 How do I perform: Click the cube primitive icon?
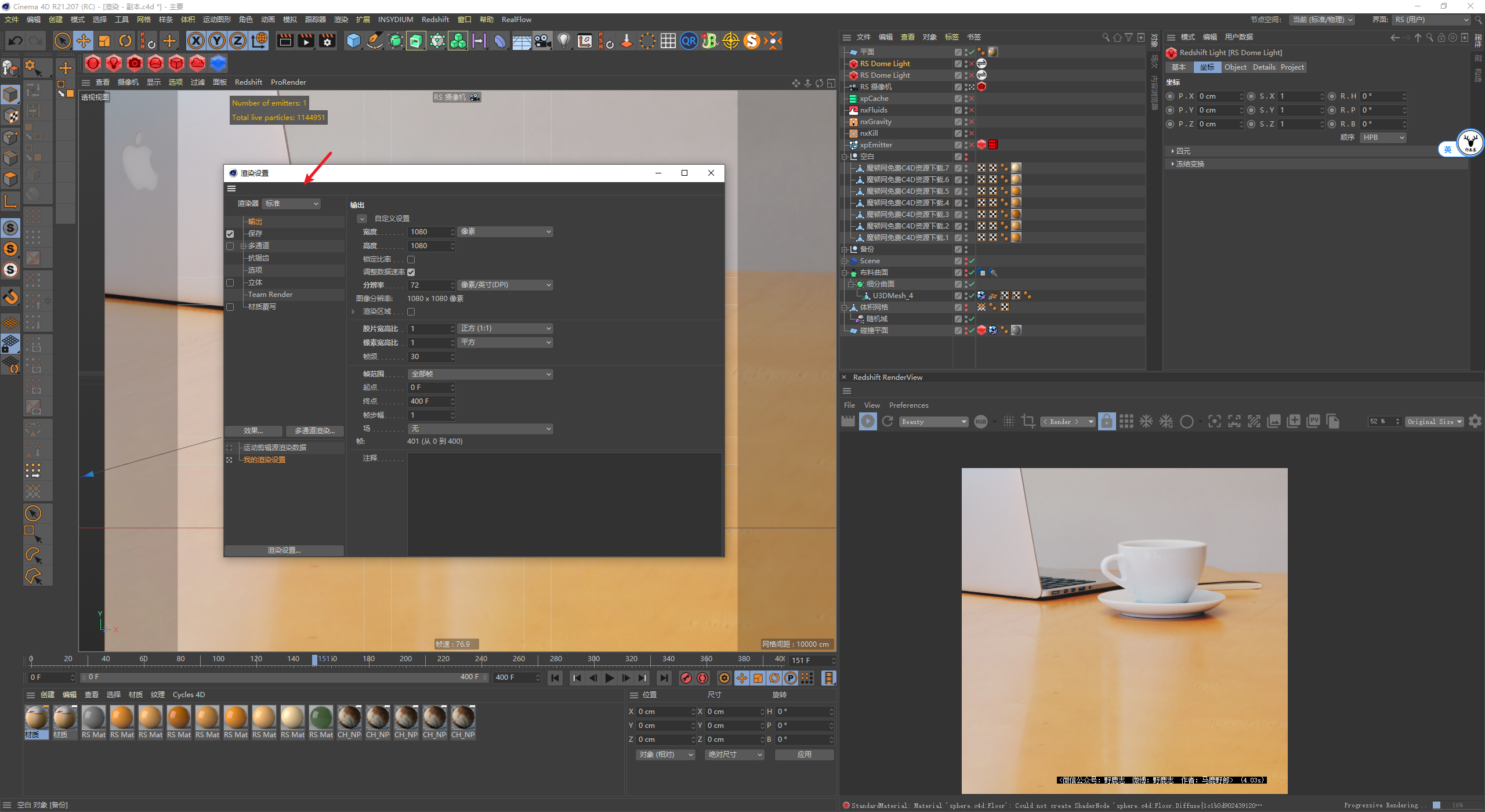pyautogui.click(x=353, y=41)
